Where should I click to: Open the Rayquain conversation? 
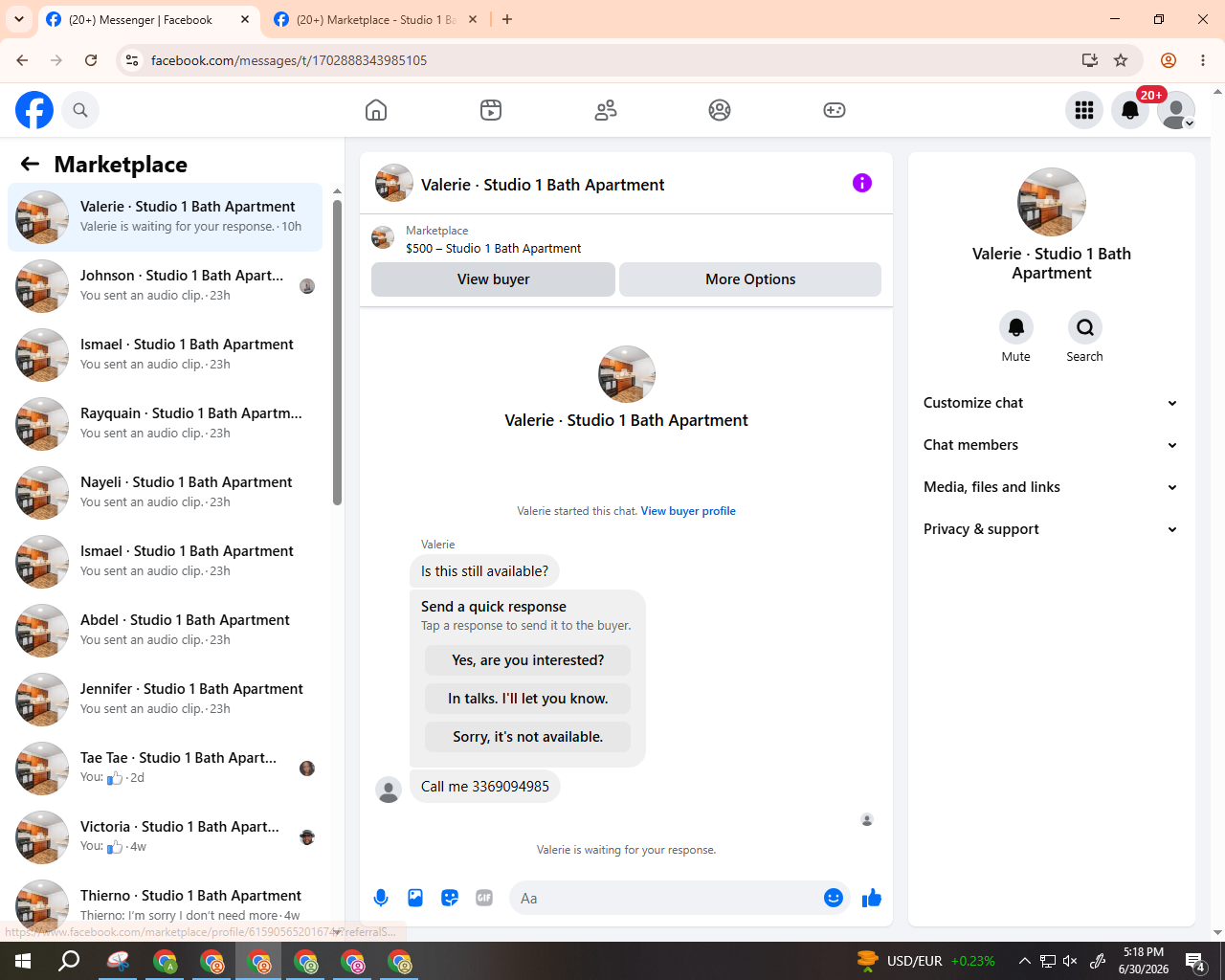[x=165, y=424]
